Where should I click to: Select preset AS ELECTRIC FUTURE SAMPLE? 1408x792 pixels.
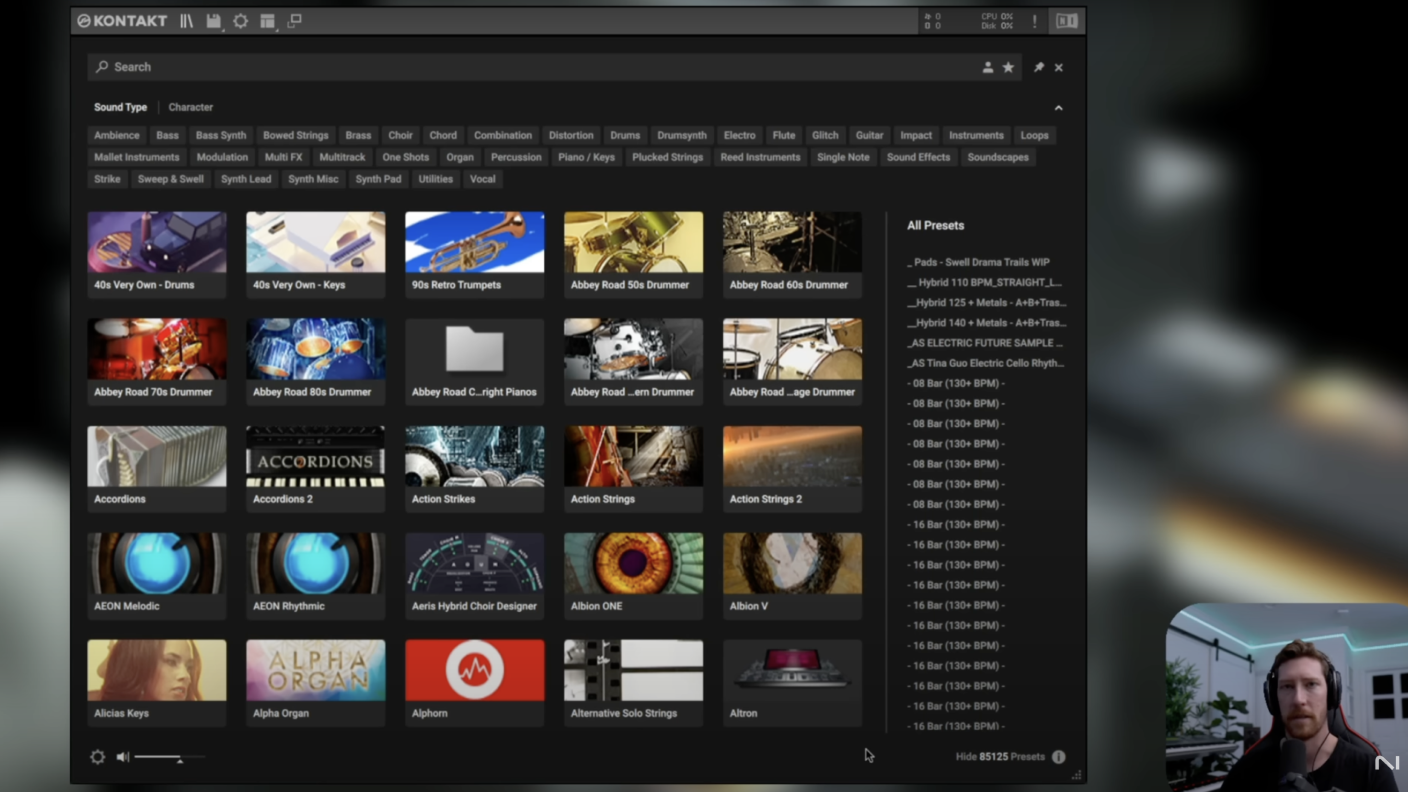[x=985, y=343]
